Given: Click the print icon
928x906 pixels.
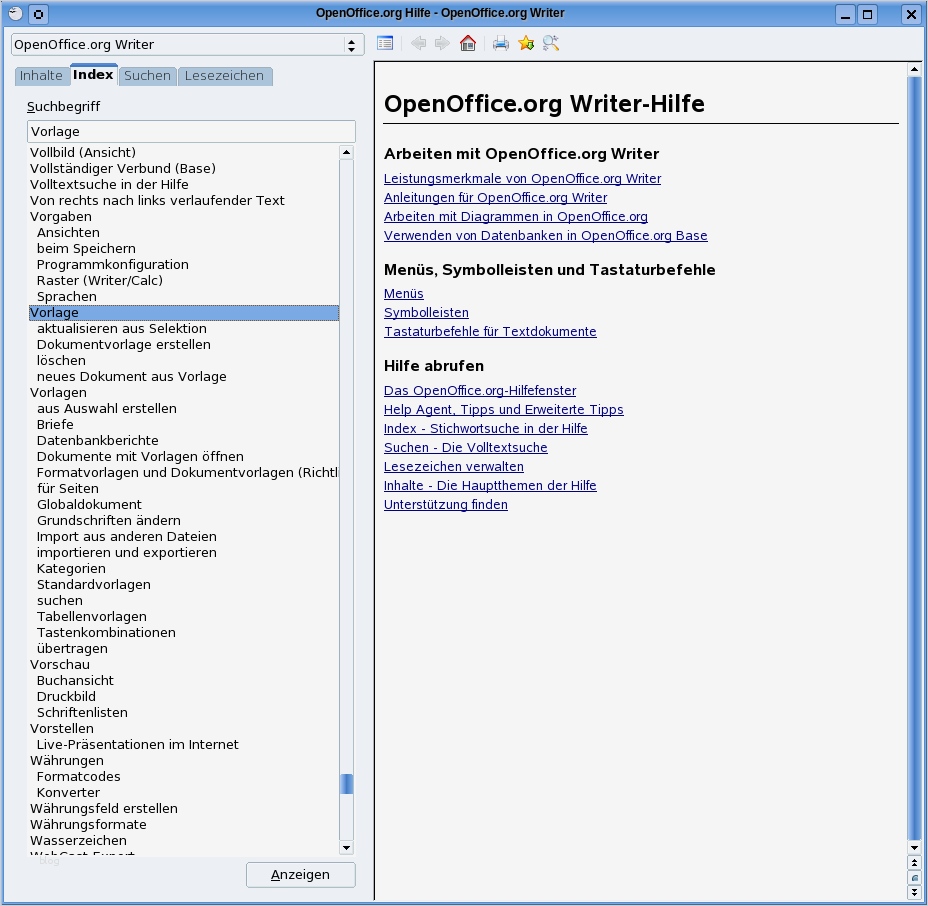Looking at the screenshot, I should tap(501, 43).
